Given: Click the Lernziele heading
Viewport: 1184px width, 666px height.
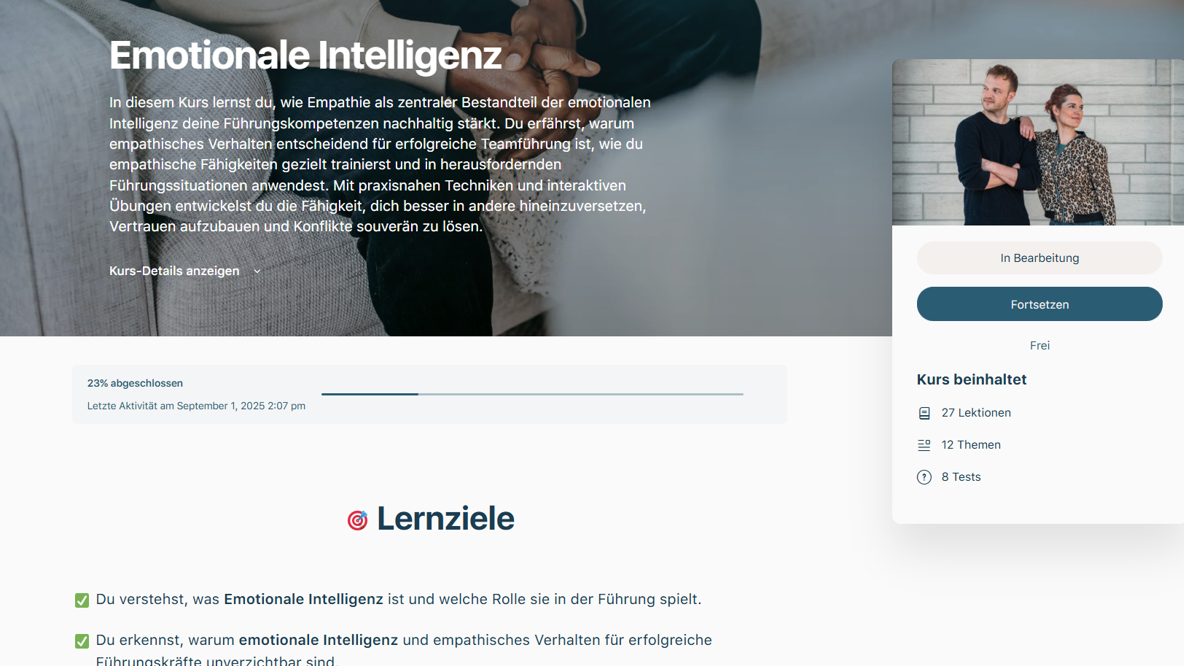Looking at the screenshot, I should pyautogui.click(x=446, y=519).
